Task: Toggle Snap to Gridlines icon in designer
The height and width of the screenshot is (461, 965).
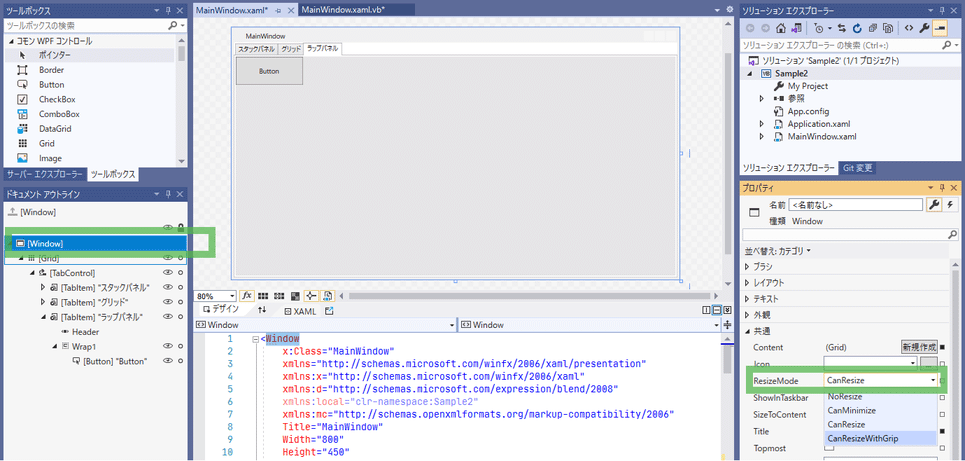Action: 279,296
